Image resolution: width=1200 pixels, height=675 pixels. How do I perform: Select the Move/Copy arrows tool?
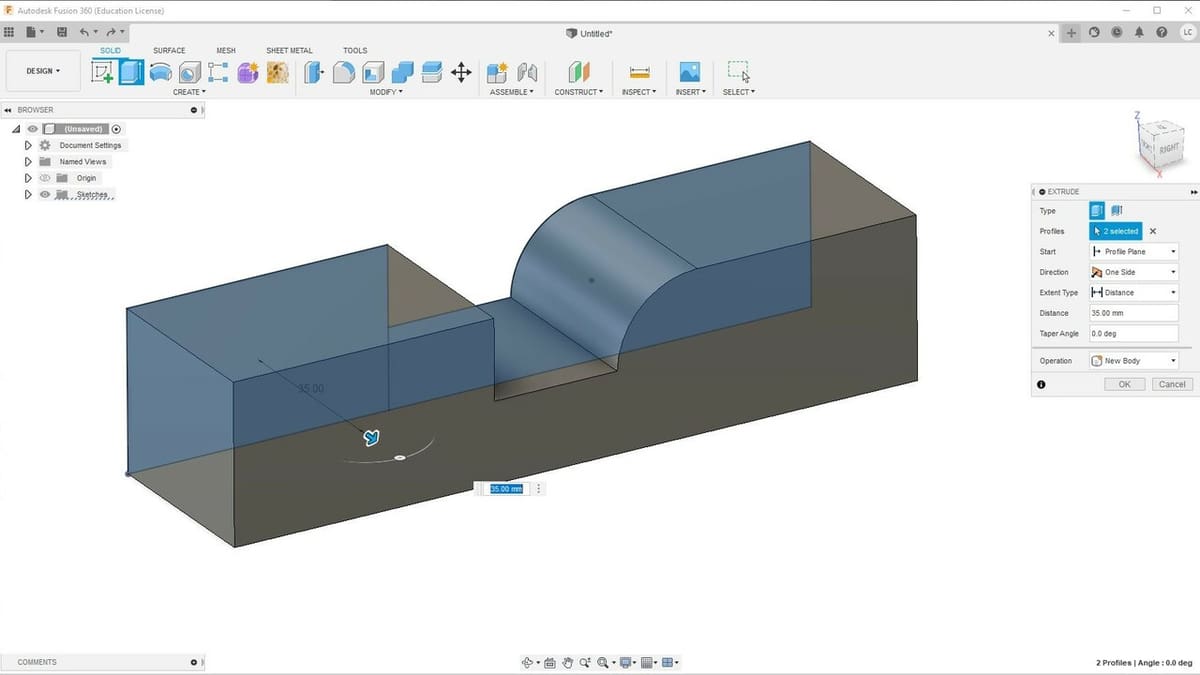tap(461, 72)
